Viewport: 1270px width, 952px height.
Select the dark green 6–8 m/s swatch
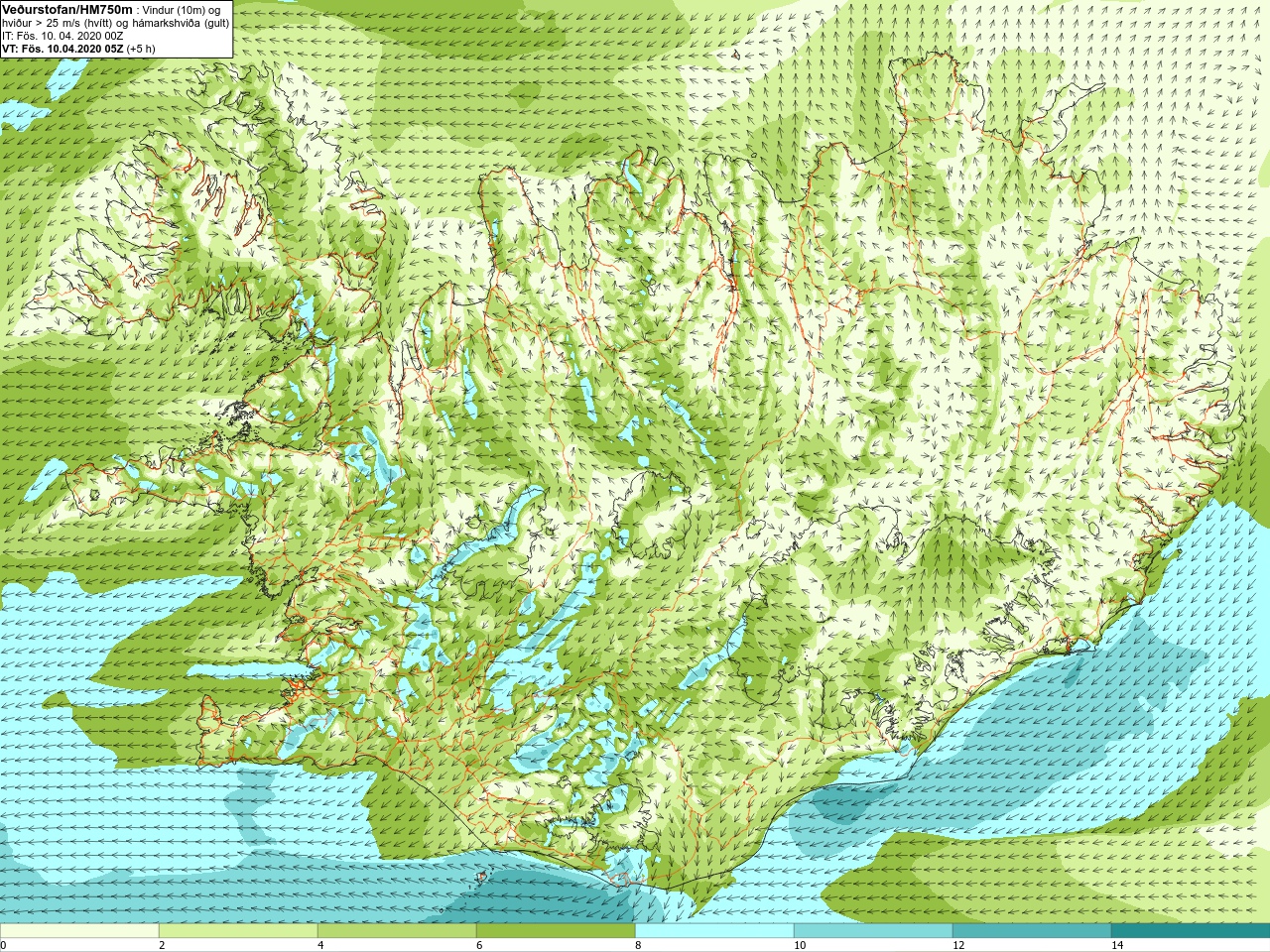click(556, 931)
